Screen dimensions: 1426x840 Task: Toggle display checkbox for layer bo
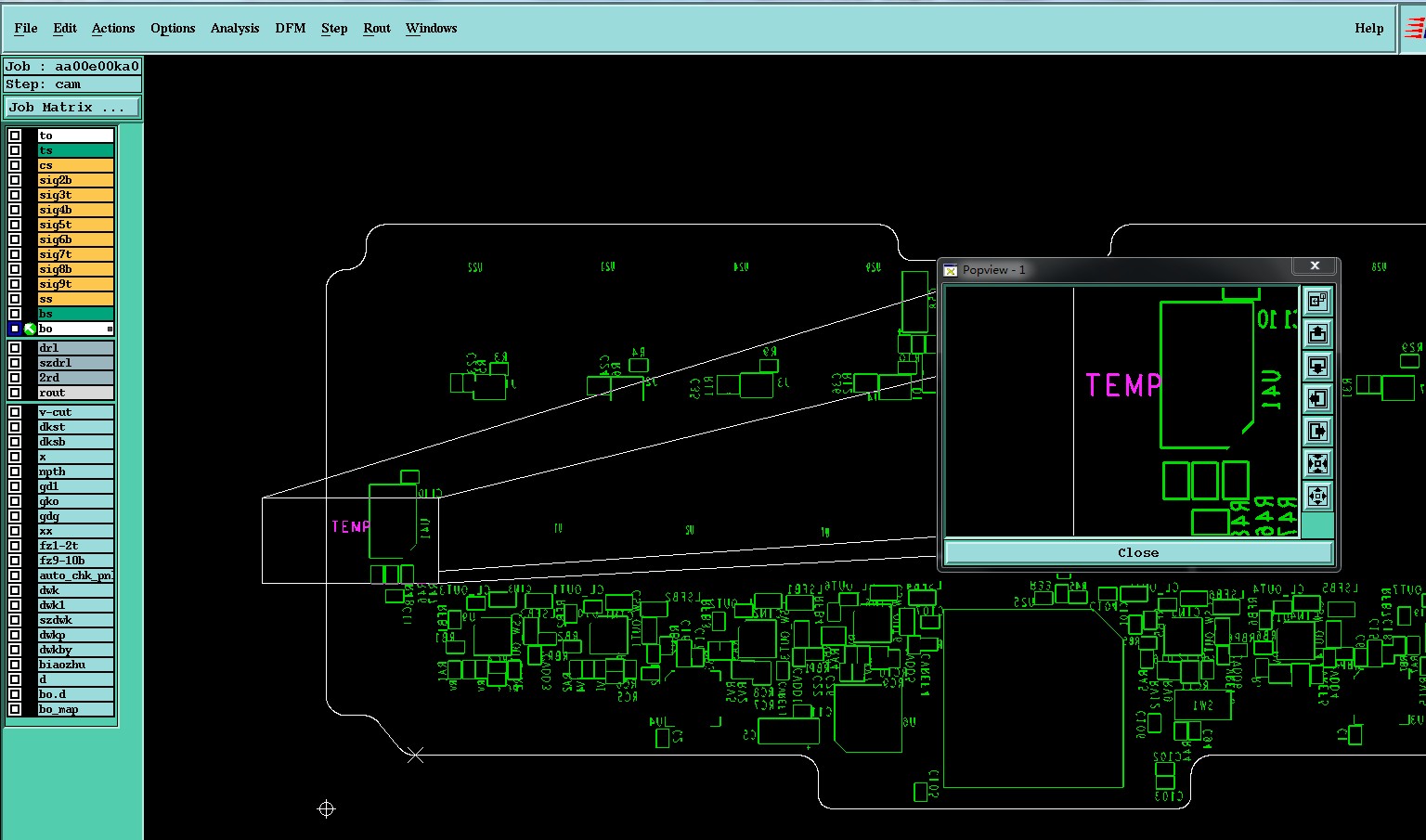15,329
